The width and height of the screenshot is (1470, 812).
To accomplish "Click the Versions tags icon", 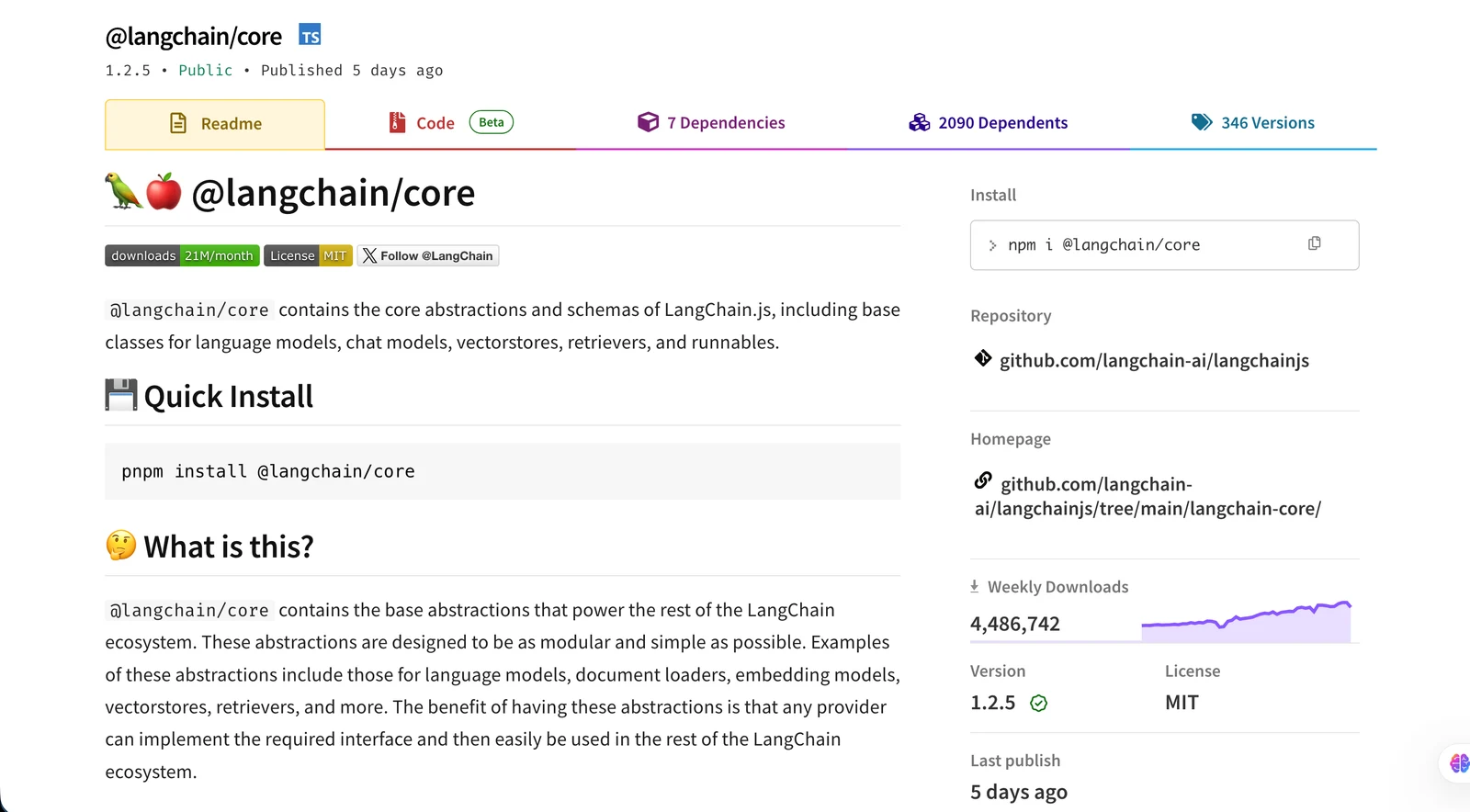I will (1202, 122).
